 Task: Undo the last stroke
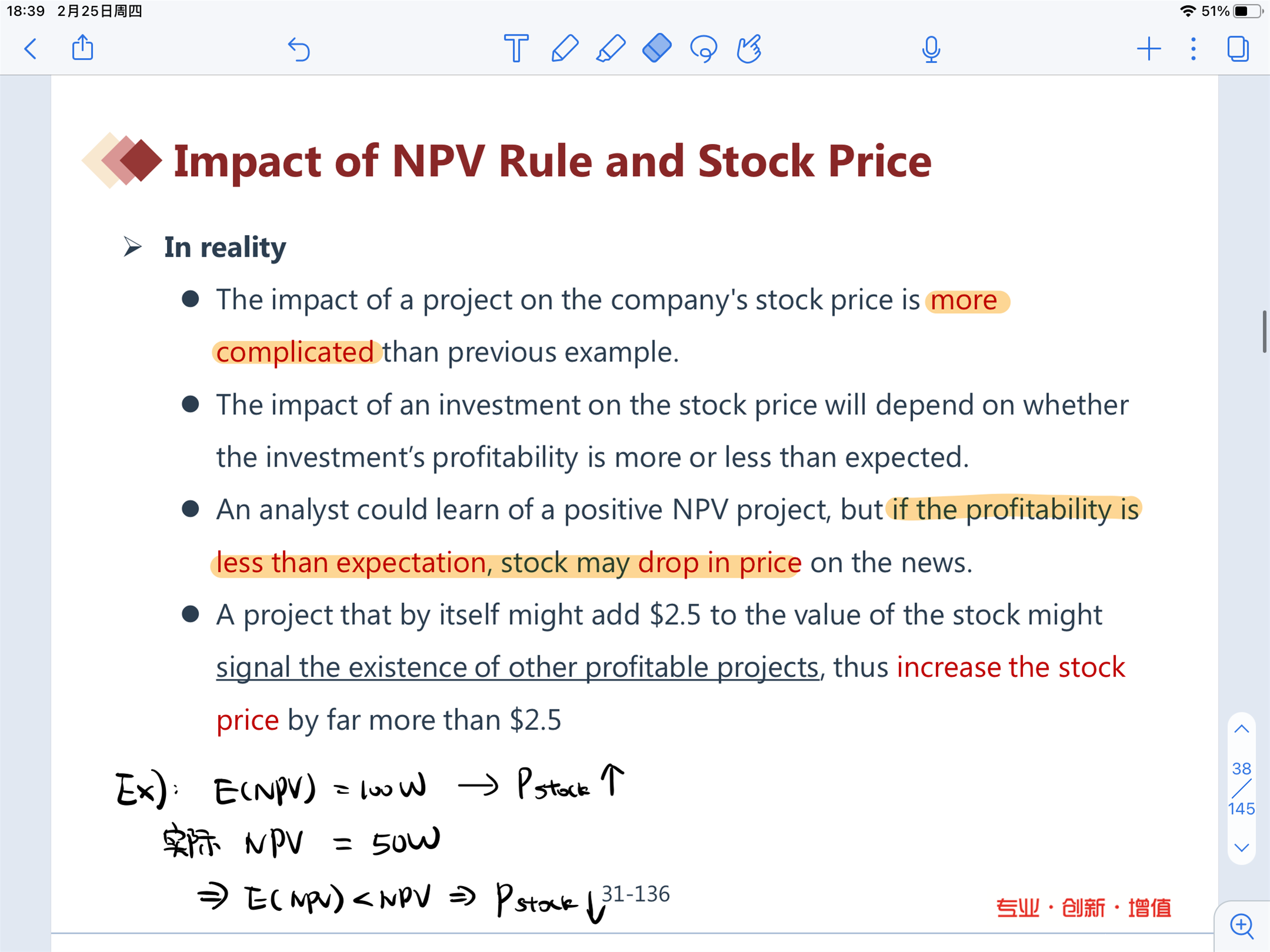(x=299, y=49)
